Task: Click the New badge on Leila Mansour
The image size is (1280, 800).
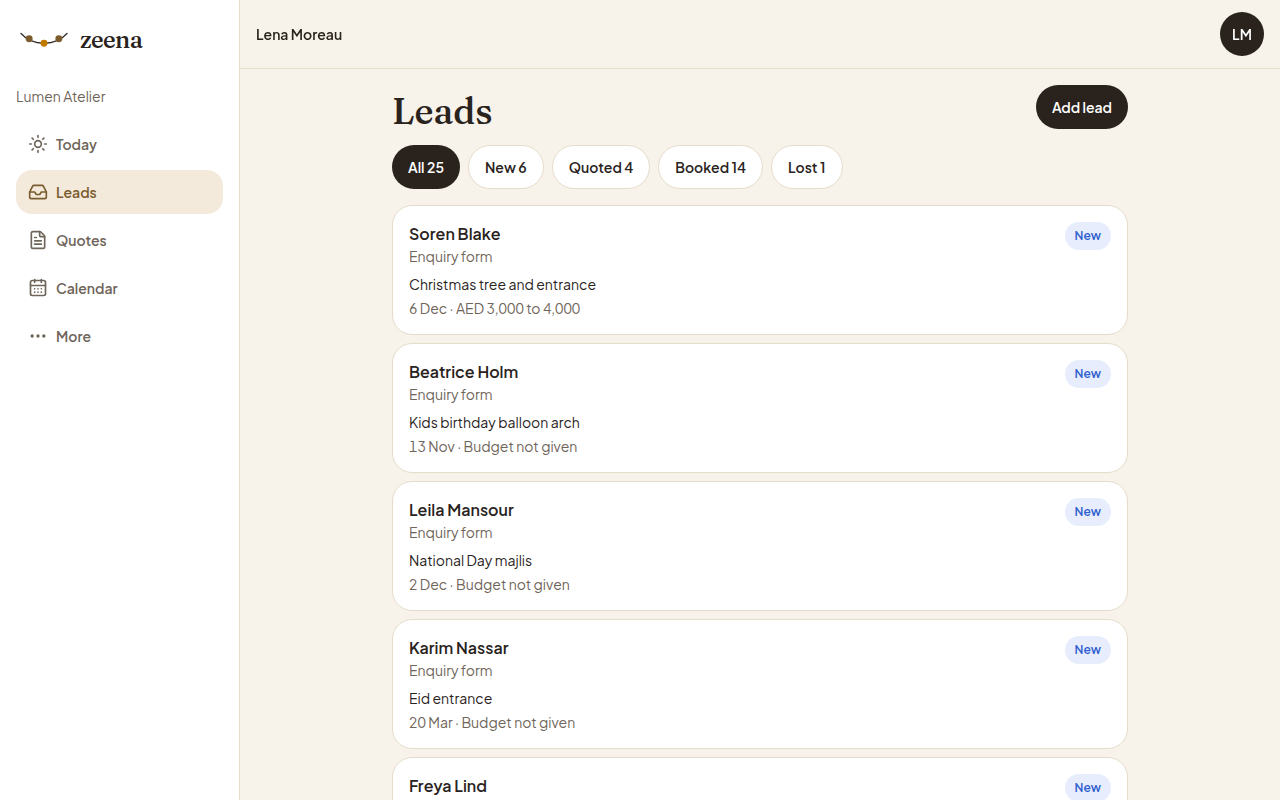Action: pyautogui.click(x=1088, y=512)
